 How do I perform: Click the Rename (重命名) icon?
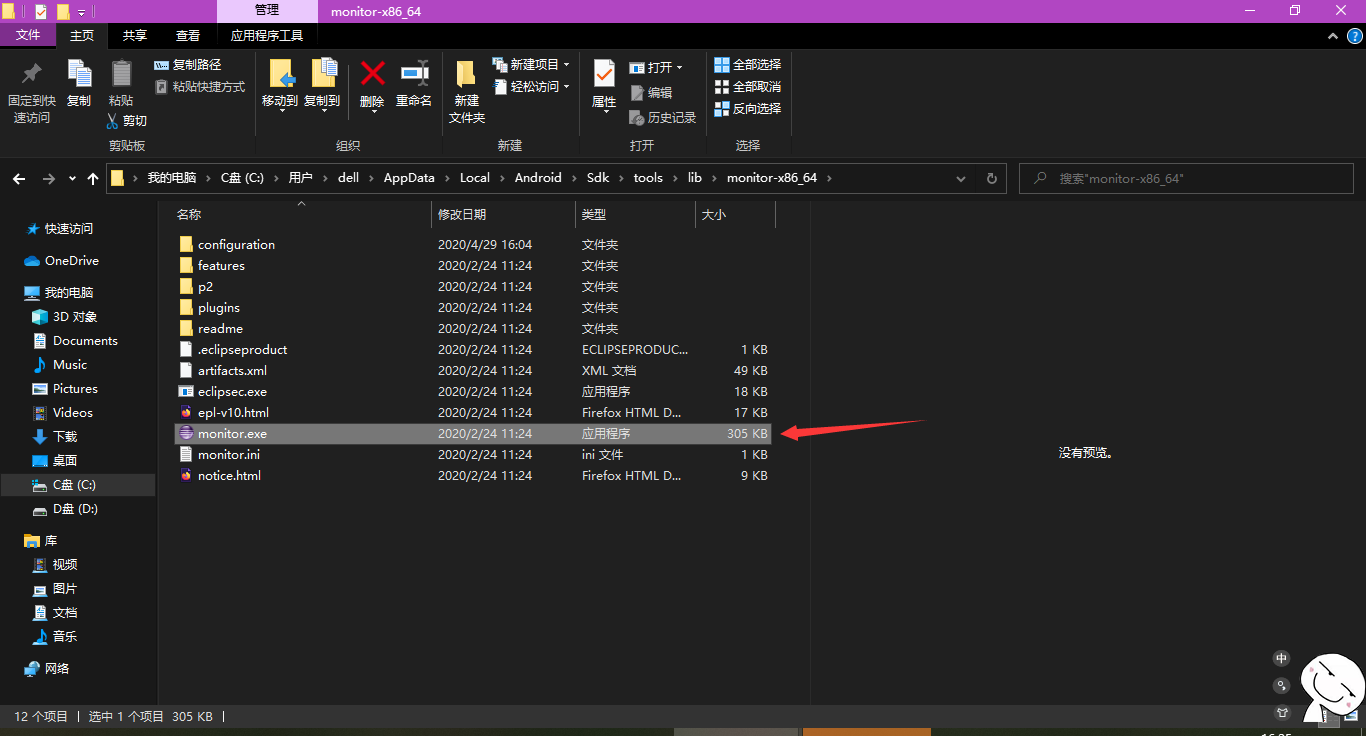coord(414,73)
